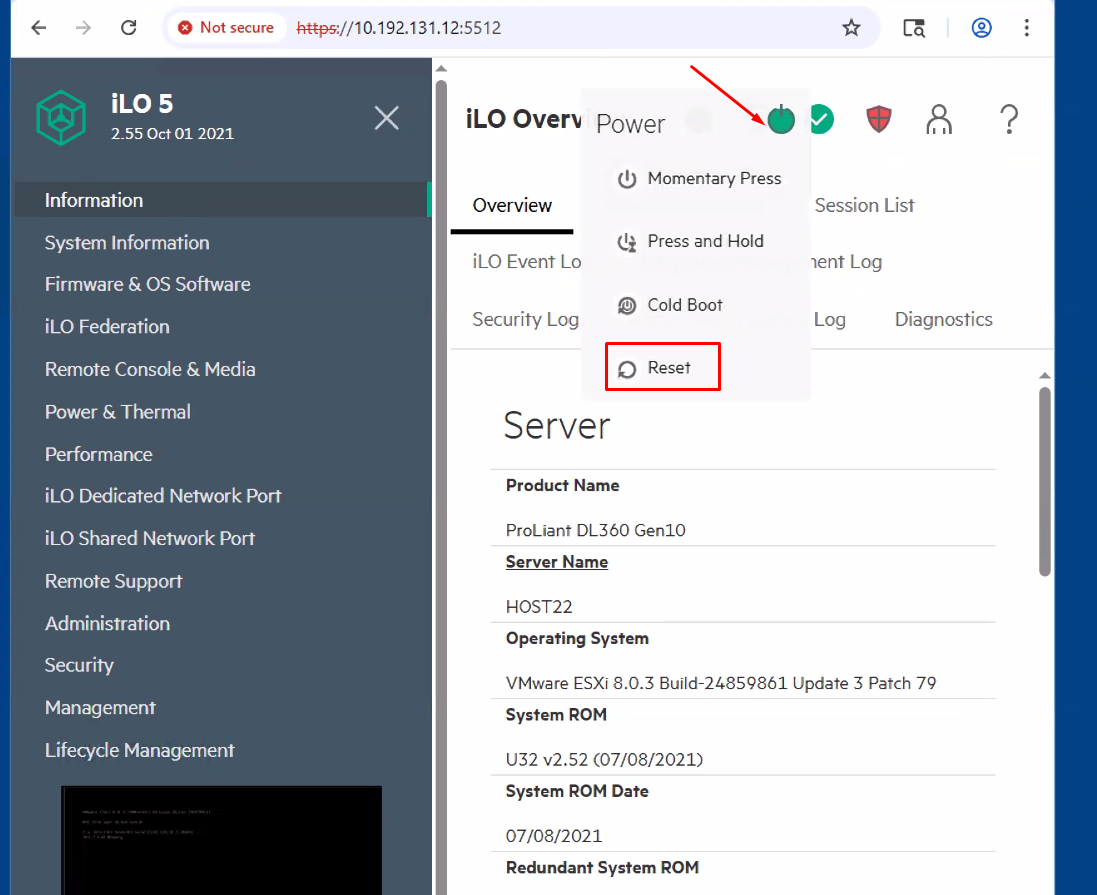Click the content pane vertical scrollbar
1097x895 pixels.
pos(1045,481)
